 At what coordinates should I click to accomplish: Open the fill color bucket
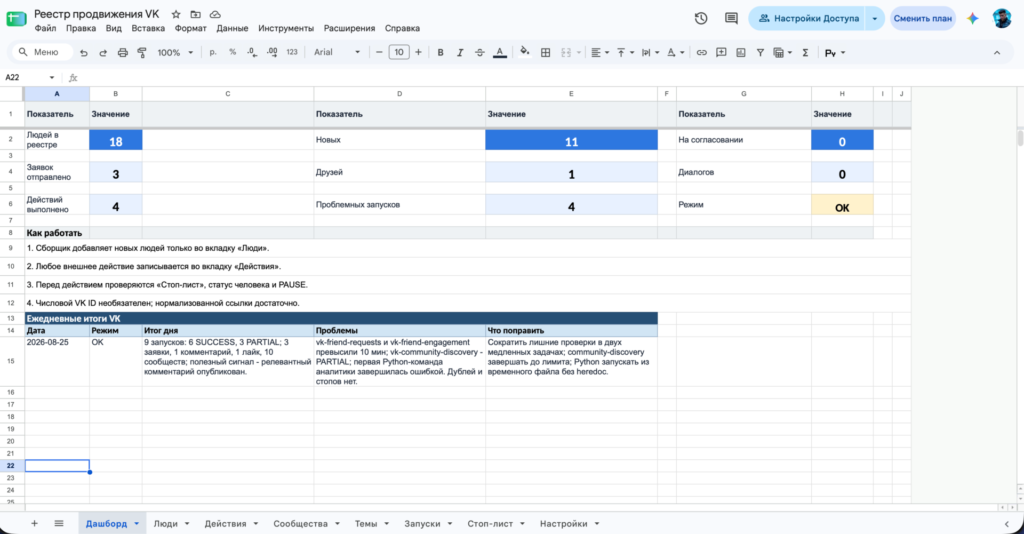click(x=524, y=52)
